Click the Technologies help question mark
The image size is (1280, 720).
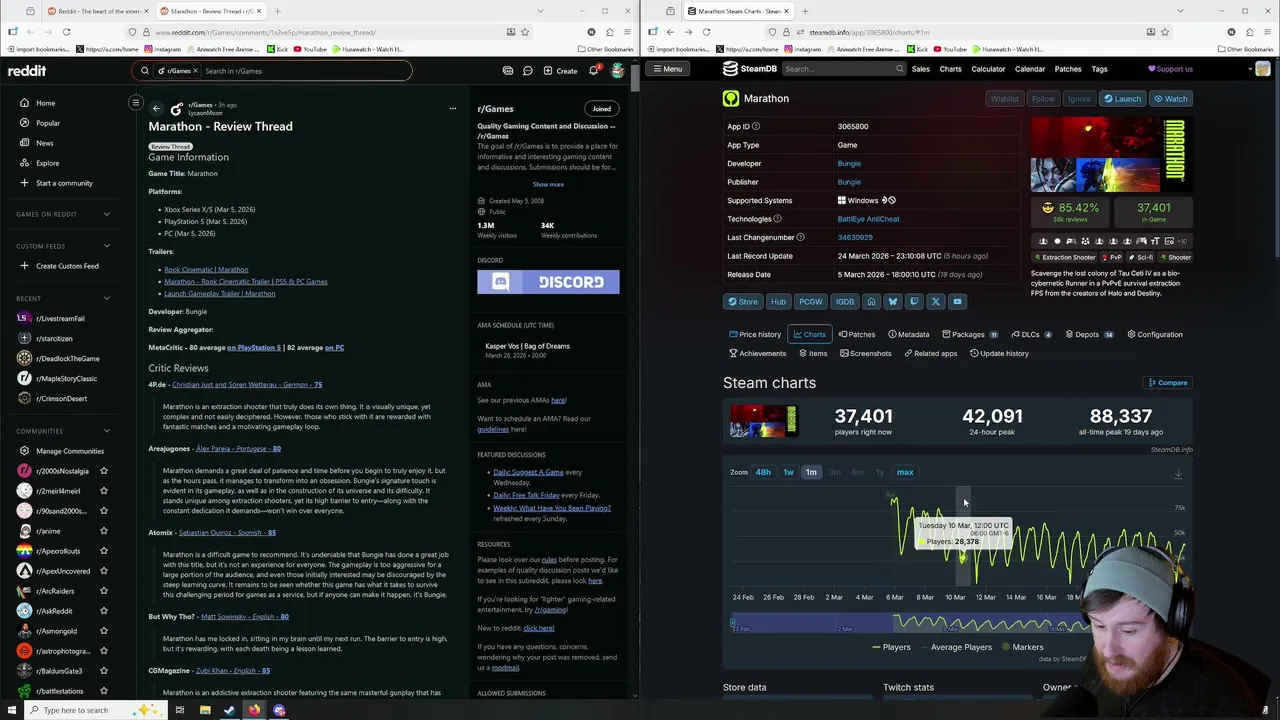point(777,219)
